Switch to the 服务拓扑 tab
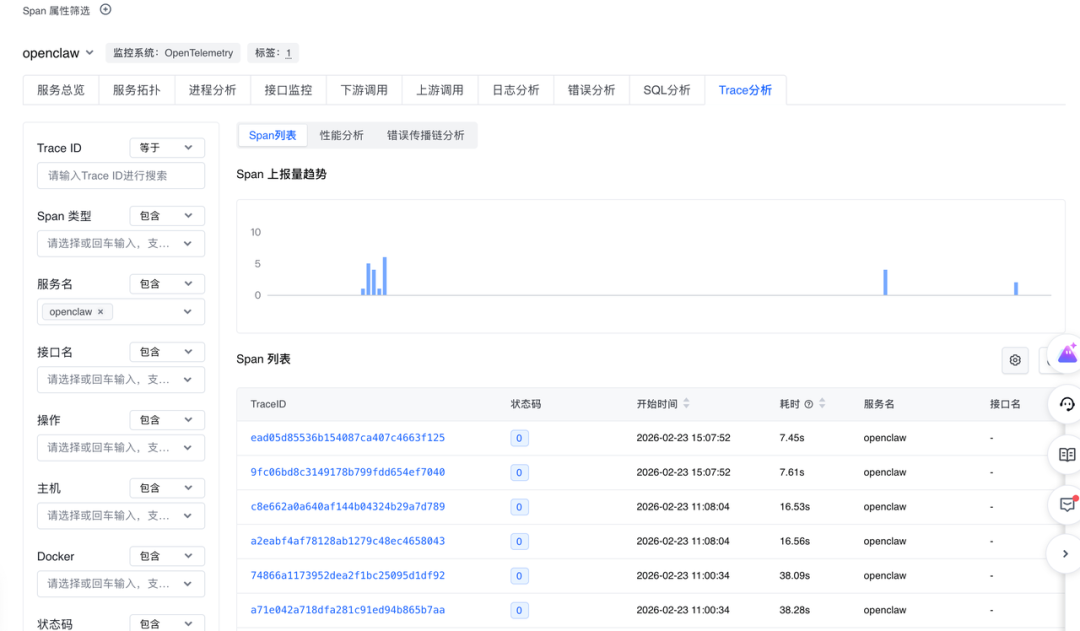 point(136,90)
